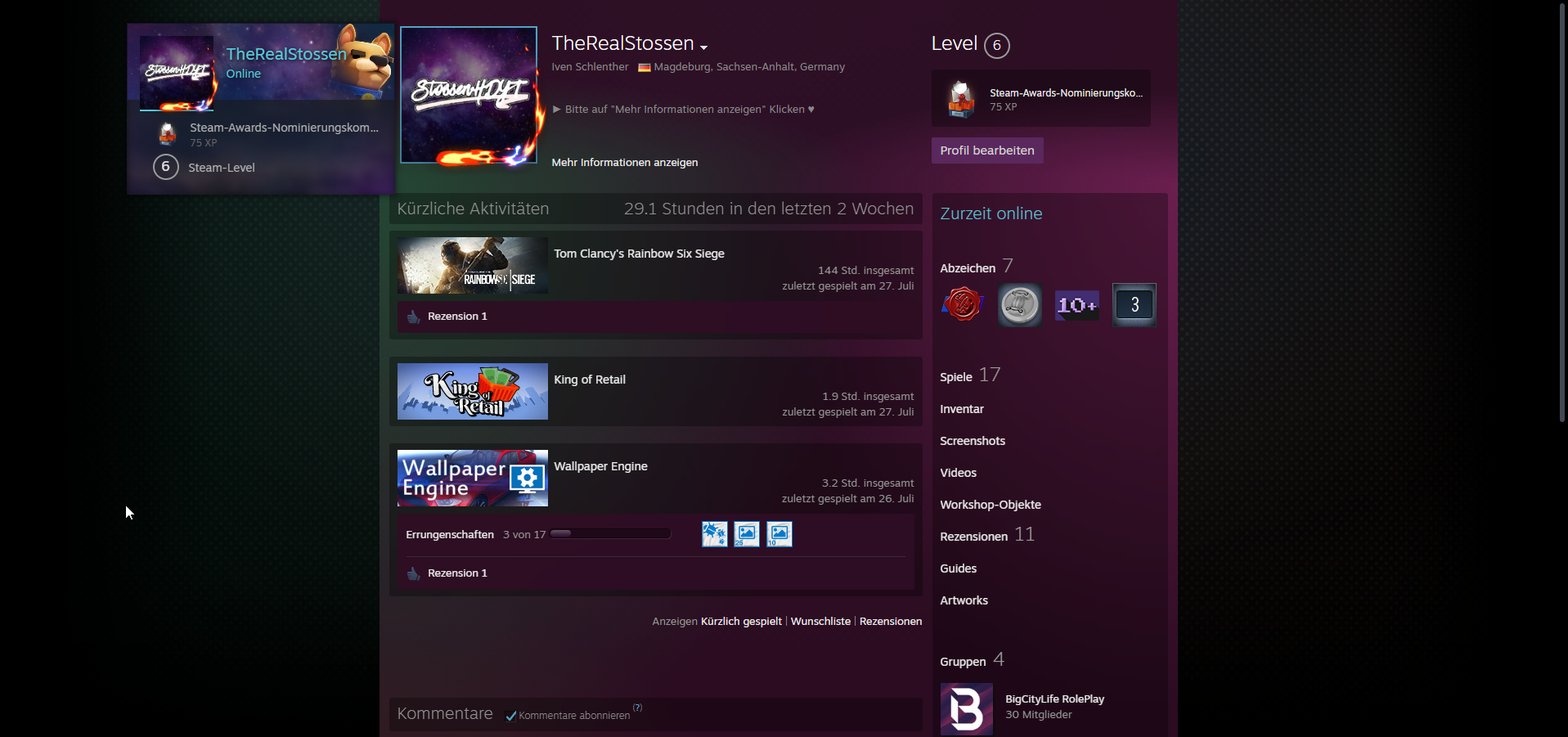The width and height of the screenshot is (1568, 737).
Task: Open the King of Retail game thumbnail
Action: [472, 392]
